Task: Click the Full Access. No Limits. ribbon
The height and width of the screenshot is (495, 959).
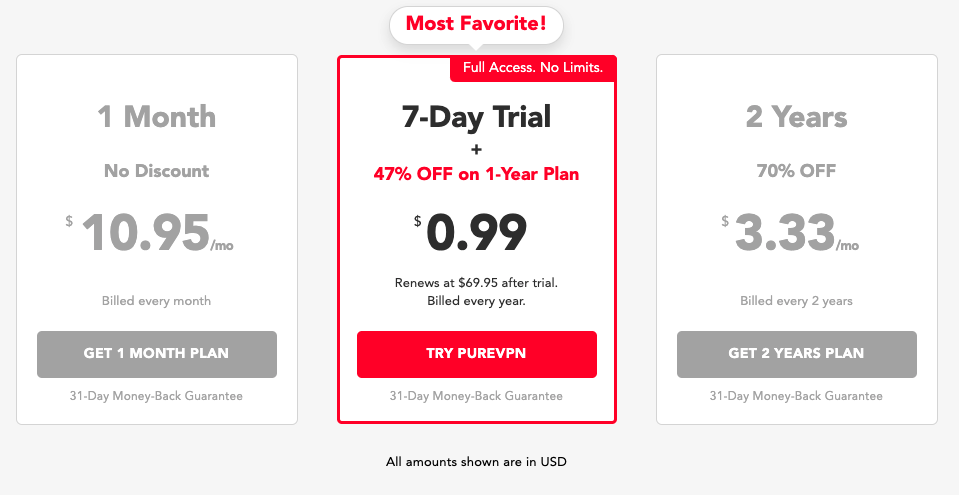Action: (x=533, y=68)
